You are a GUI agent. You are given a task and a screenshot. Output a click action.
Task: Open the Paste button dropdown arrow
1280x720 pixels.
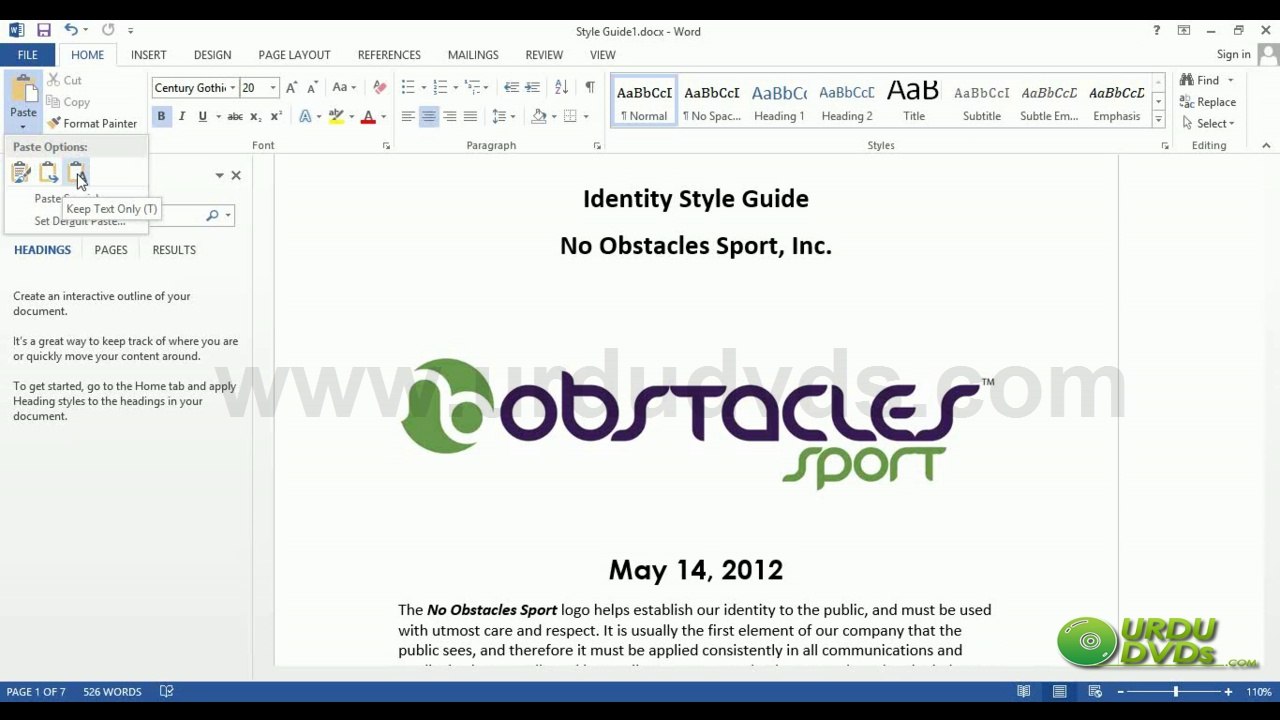23,127
